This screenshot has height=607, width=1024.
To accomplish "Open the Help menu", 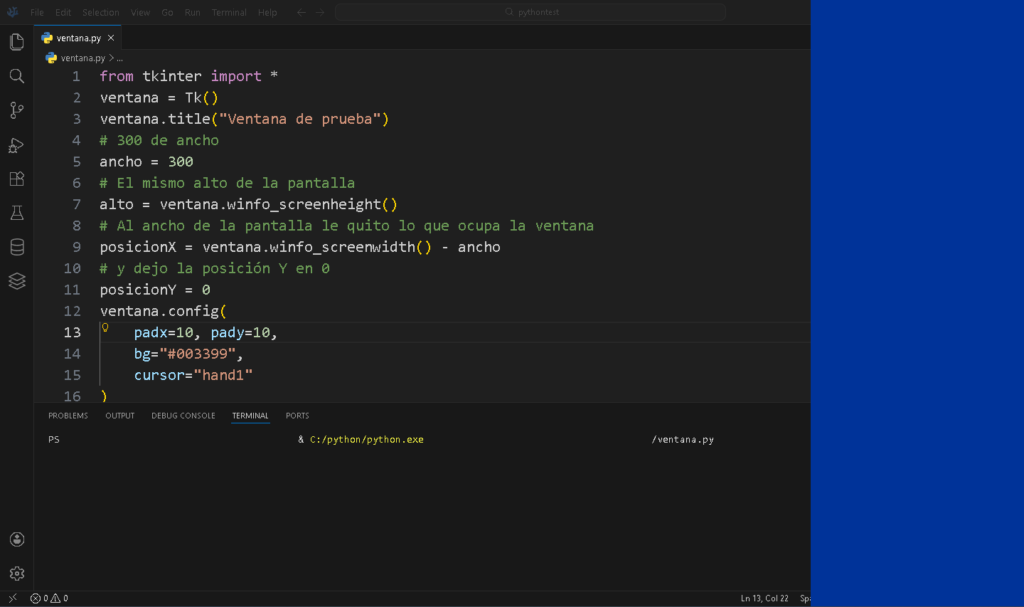I will pyautogui.click(x=267, y=12).
